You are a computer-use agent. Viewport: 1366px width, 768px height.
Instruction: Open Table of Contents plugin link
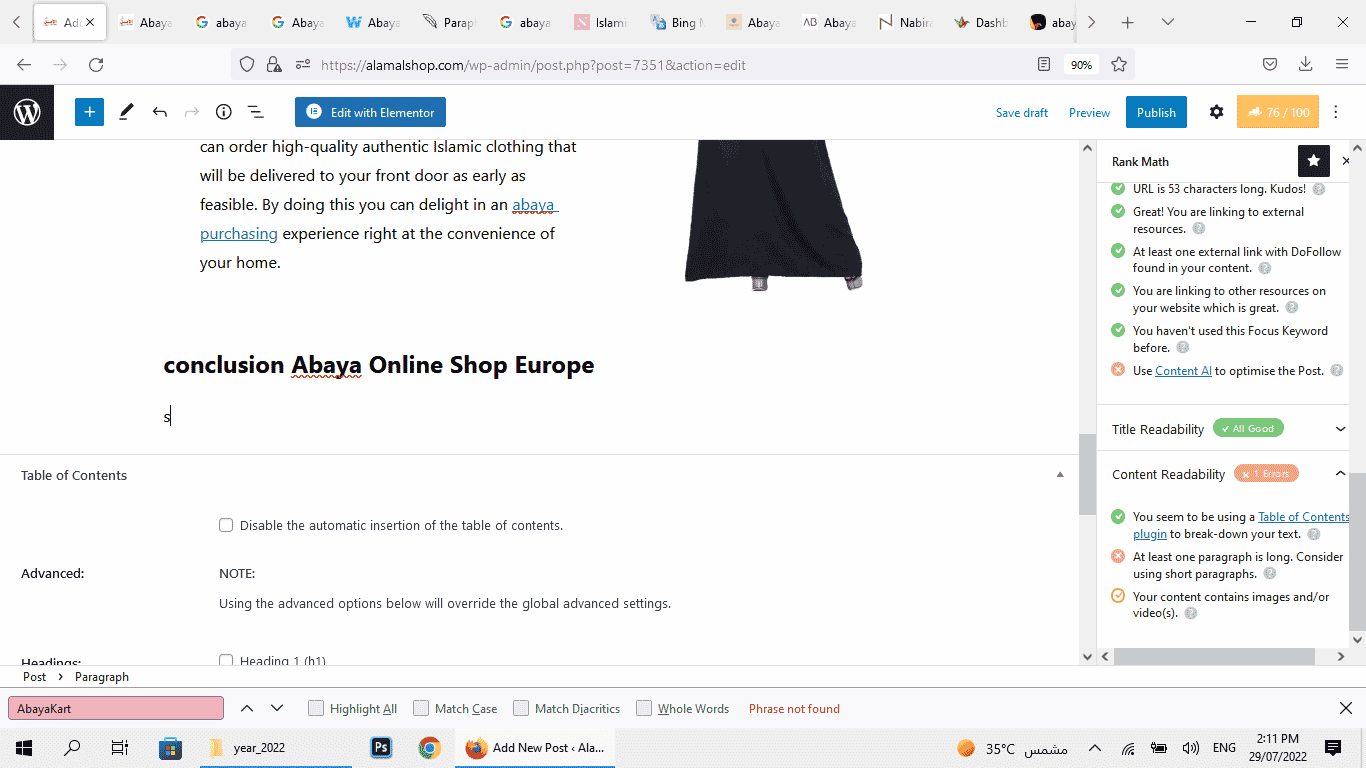point(1303,517)
